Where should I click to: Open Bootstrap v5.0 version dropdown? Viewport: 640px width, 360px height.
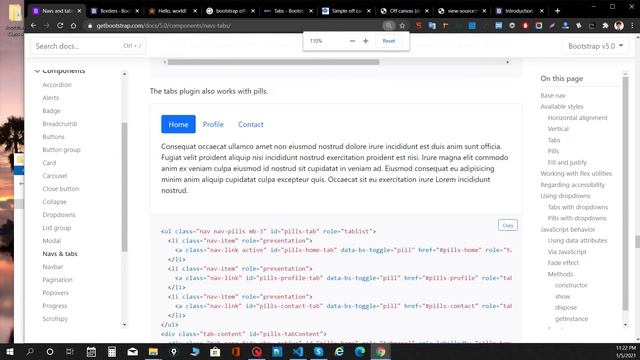(596, 46)
